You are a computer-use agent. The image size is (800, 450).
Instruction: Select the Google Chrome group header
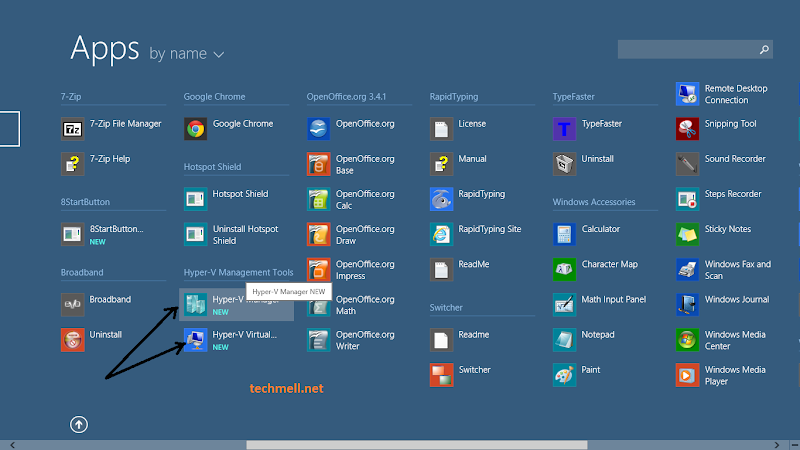click(x=214, y=96)
